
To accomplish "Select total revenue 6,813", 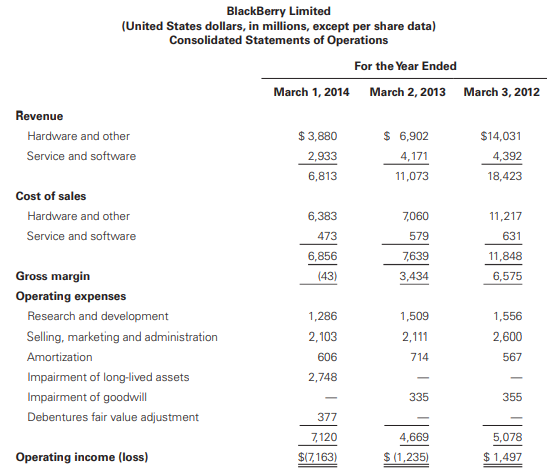I will 322,176.
